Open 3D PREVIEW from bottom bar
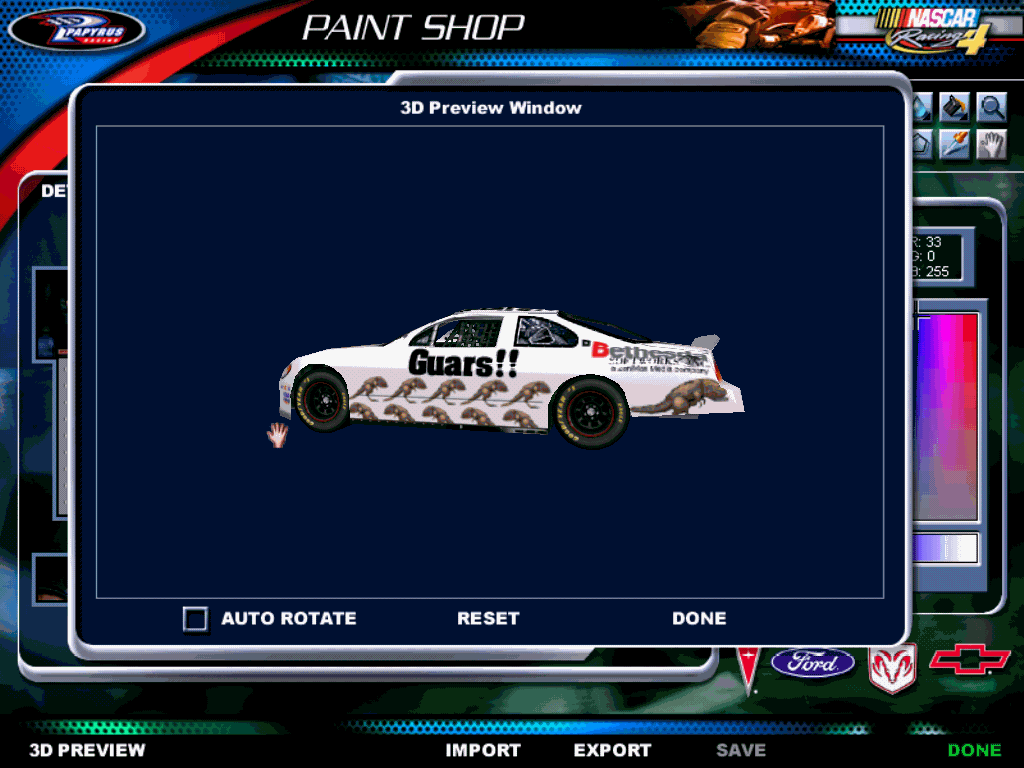The height and width of the screenshot is (768, 1024). pos(87,750)
